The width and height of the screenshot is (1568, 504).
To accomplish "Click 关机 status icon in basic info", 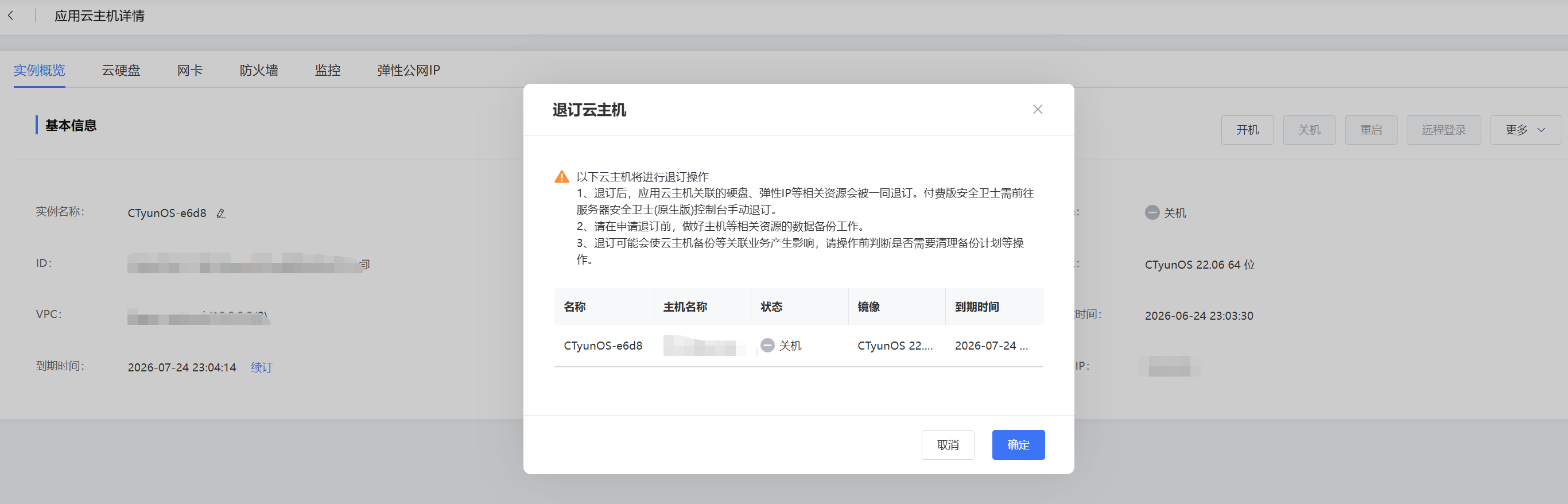I will tap(1152, 212).
